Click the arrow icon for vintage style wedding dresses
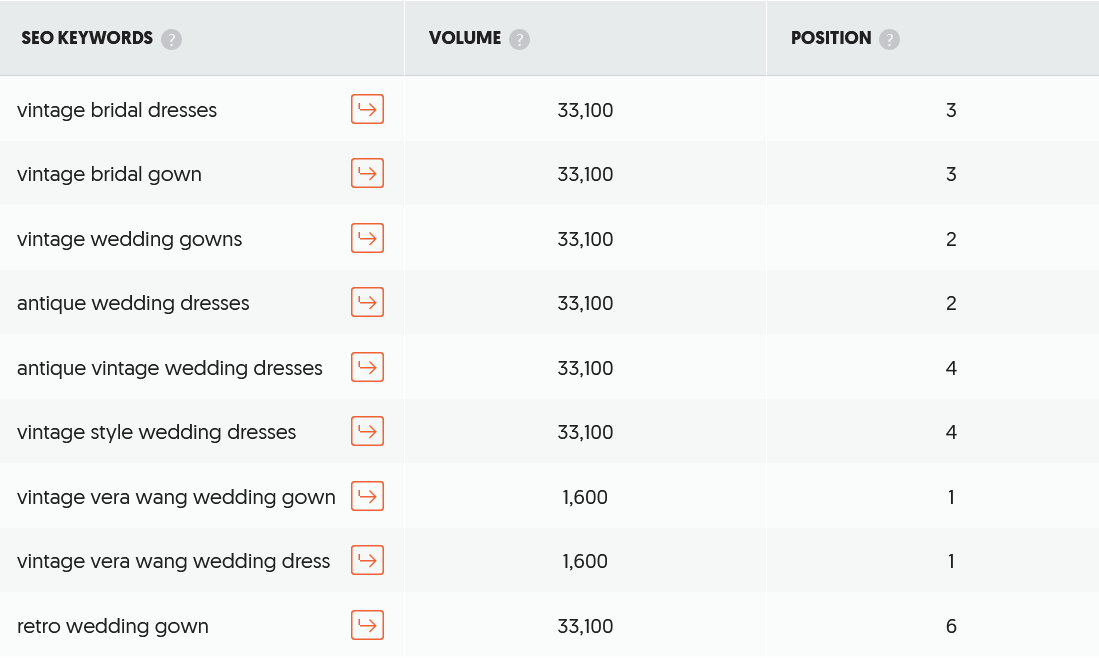This screenshot has height=658, width=1099. pyautogui.click(x=367, y=431)
